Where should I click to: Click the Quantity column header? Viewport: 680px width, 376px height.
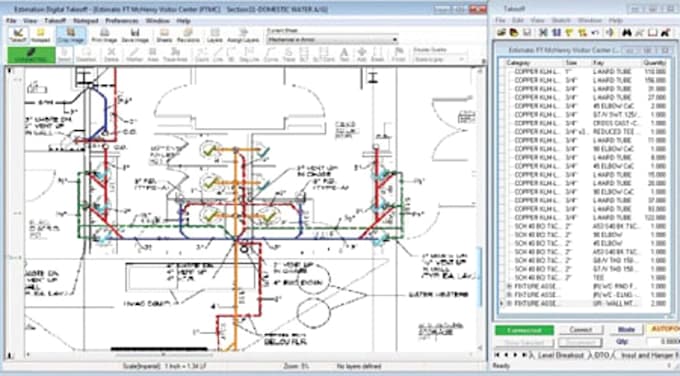tap(654, 63)
